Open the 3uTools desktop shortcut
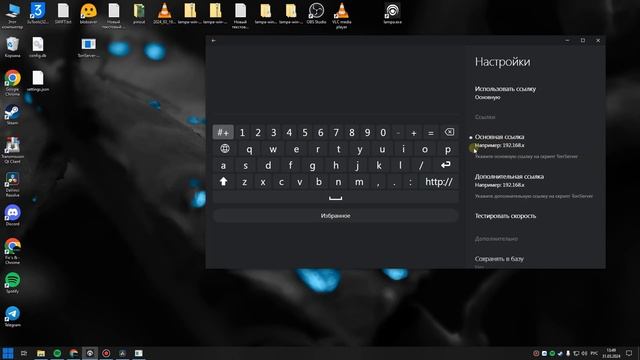Image resolution: width=640 pixels, height=360 pixels. tap(38, 14)
